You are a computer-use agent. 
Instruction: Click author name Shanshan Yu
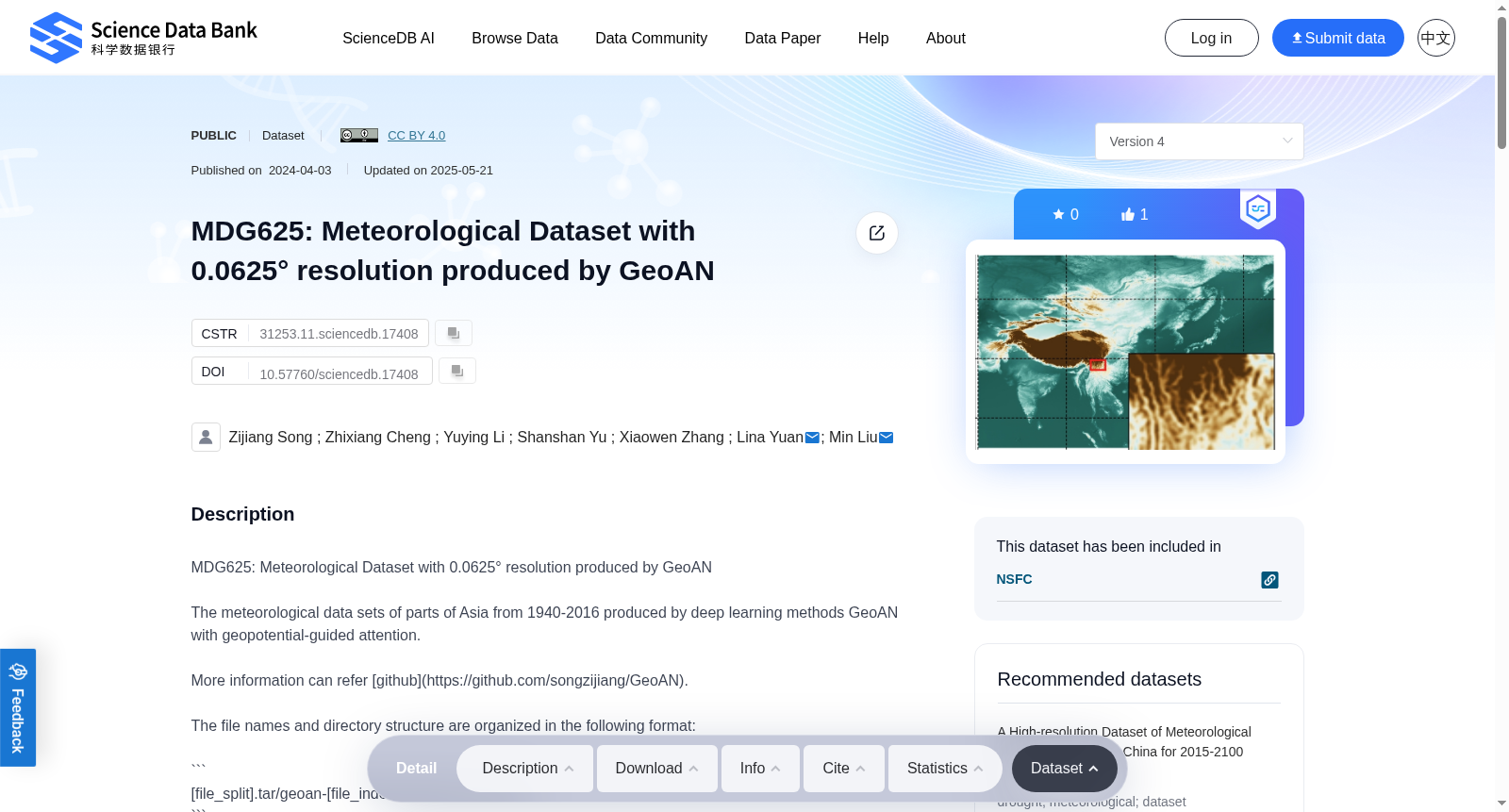(562, 438)
